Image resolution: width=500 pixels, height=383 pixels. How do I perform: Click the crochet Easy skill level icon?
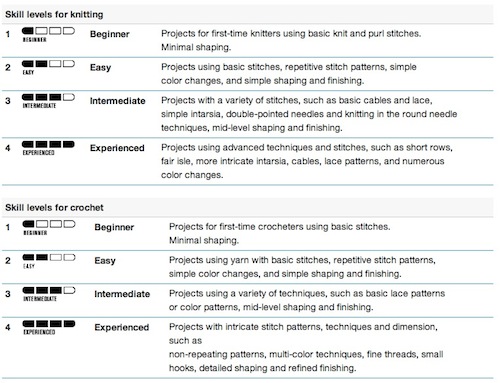pos(49,261)
